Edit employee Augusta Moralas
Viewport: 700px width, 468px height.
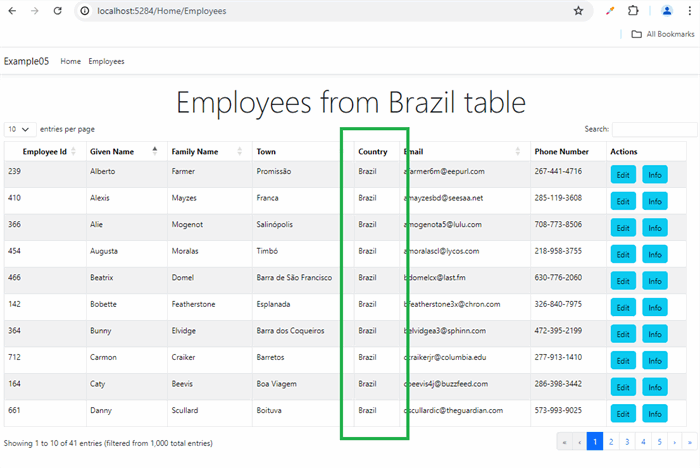pyautogui.click(x=623, y=255)
